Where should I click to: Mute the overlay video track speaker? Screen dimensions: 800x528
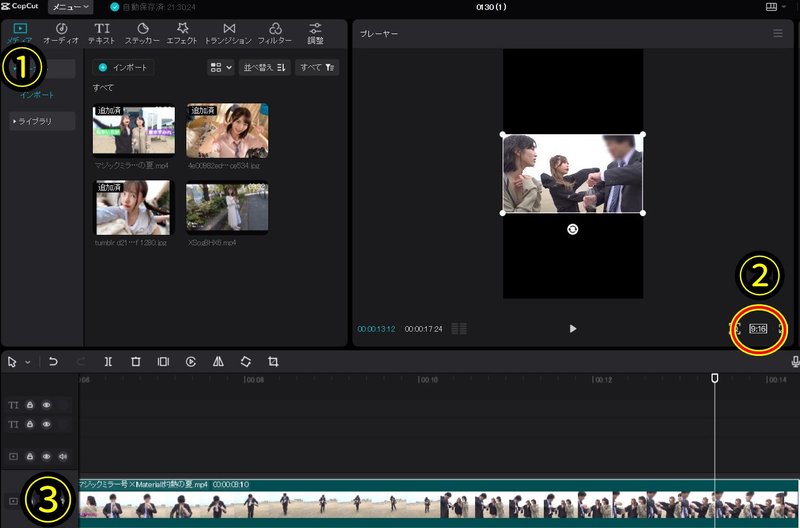pos(63,457)
